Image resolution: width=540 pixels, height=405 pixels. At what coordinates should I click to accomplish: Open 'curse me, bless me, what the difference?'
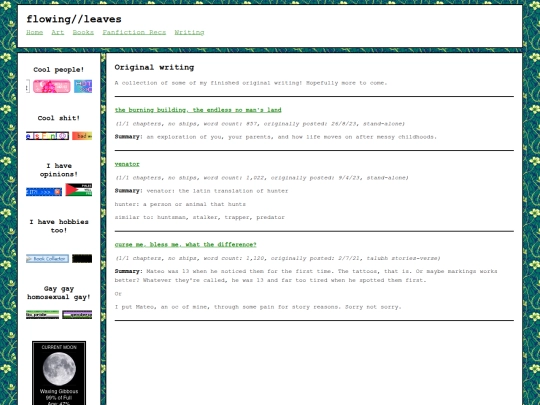pyautogui.click(x=186, y=245)
